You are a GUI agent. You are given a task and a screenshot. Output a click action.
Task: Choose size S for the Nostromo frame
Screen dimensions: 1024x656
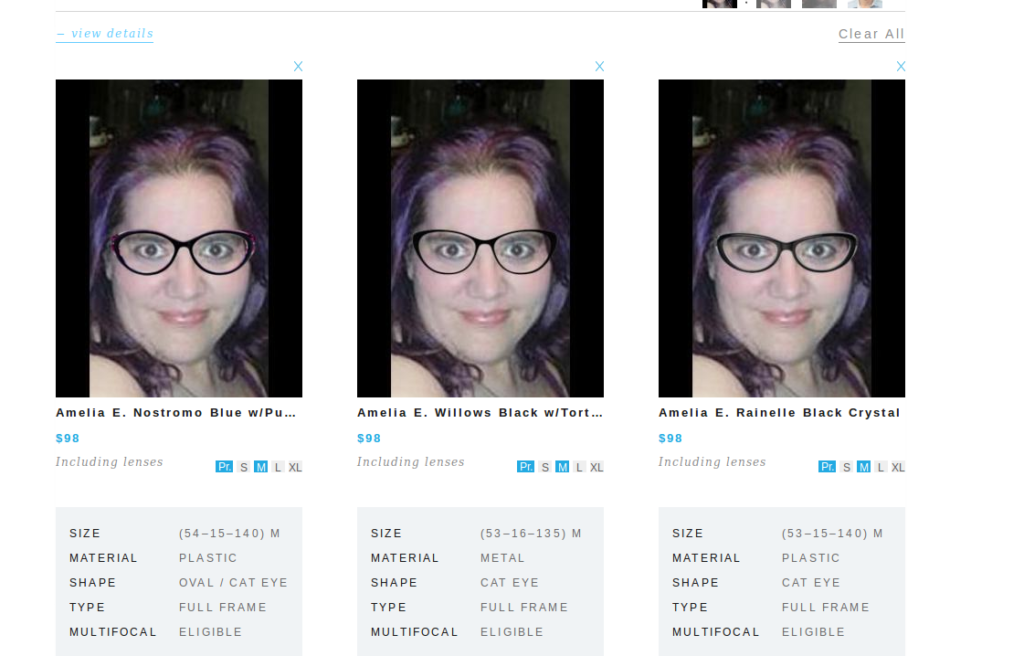(244, 467)
